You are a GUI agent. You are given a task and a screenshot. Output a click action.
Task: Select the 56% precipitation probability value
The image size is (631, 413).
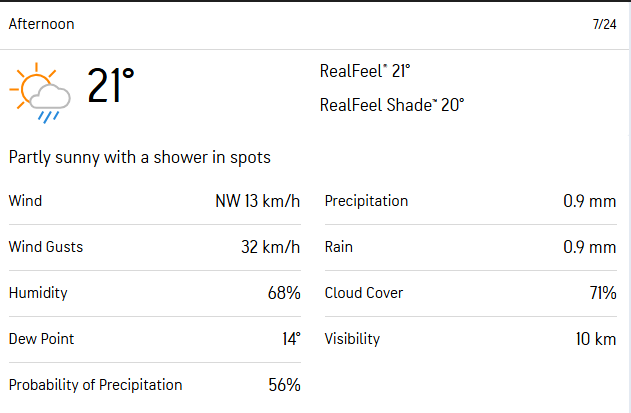pyautogui.click(x=283, y=385)
